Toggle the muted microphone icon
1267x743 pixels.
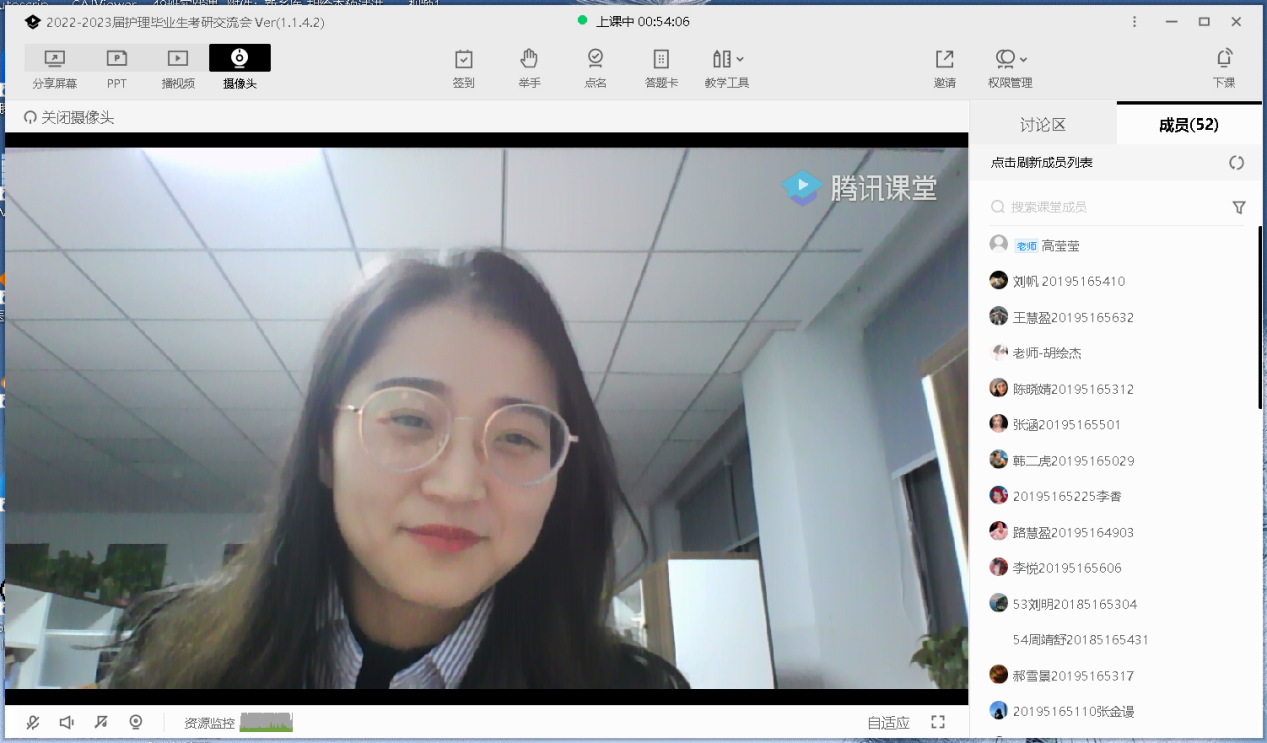pos(33,722)
